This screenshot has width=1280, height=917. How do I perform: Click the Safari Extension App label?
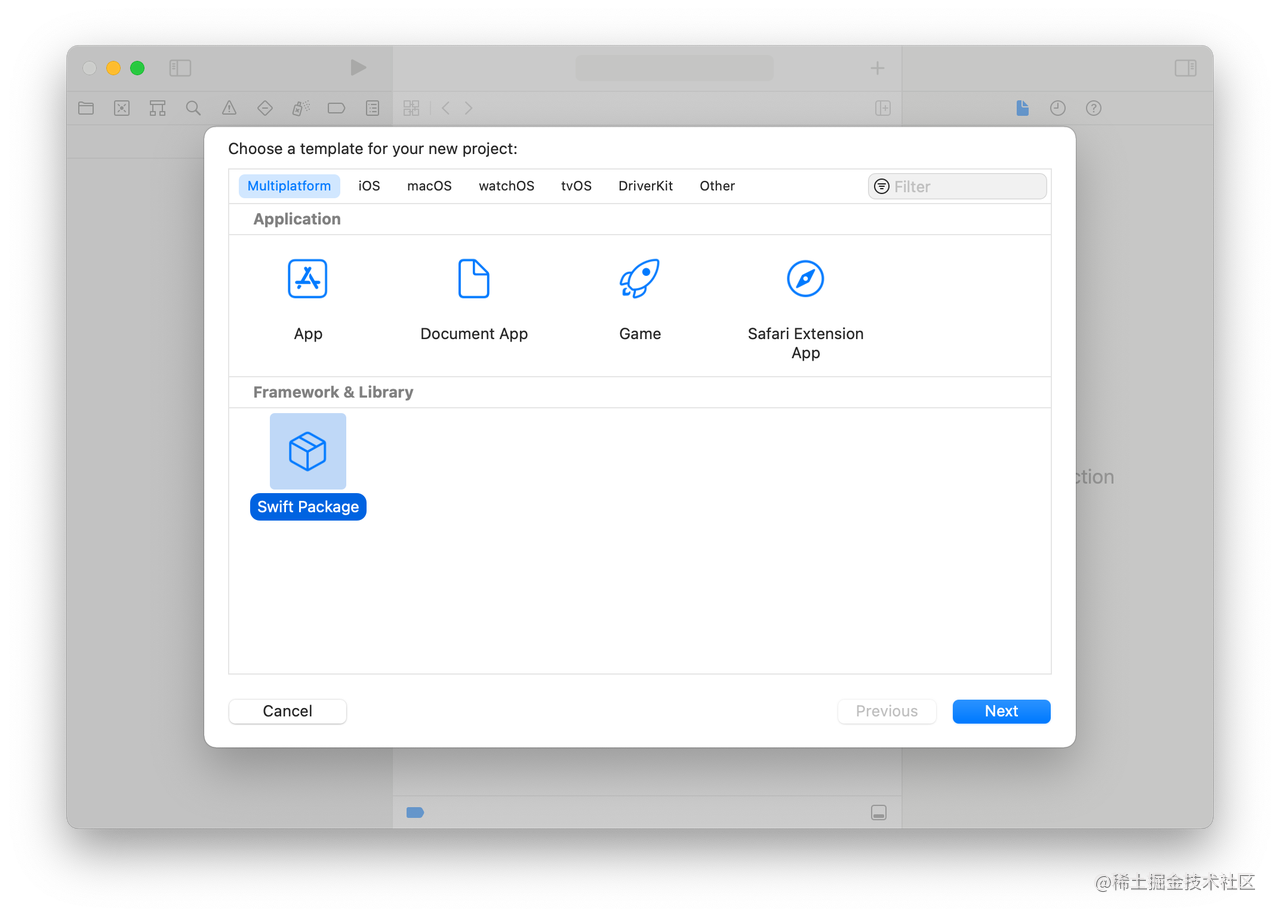(805, 343)
